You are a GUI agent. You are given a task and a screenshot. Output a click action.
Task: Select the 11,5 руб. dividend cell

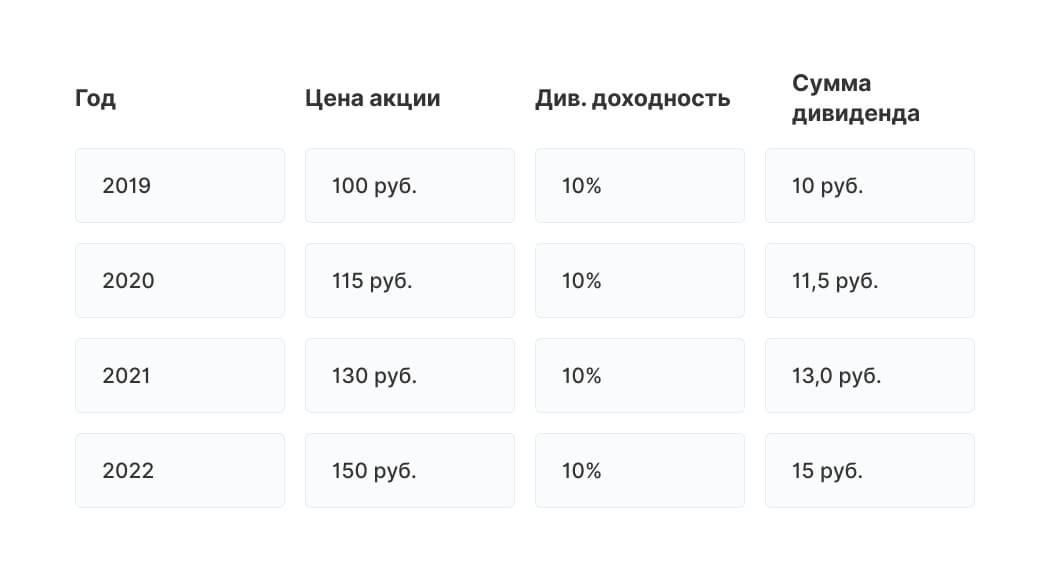[870, 280]
